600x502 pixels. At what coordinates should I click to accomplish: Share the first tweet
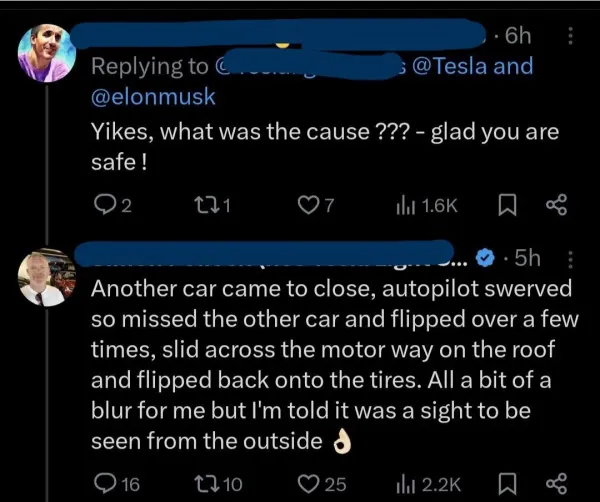click(x=556, y=206)
